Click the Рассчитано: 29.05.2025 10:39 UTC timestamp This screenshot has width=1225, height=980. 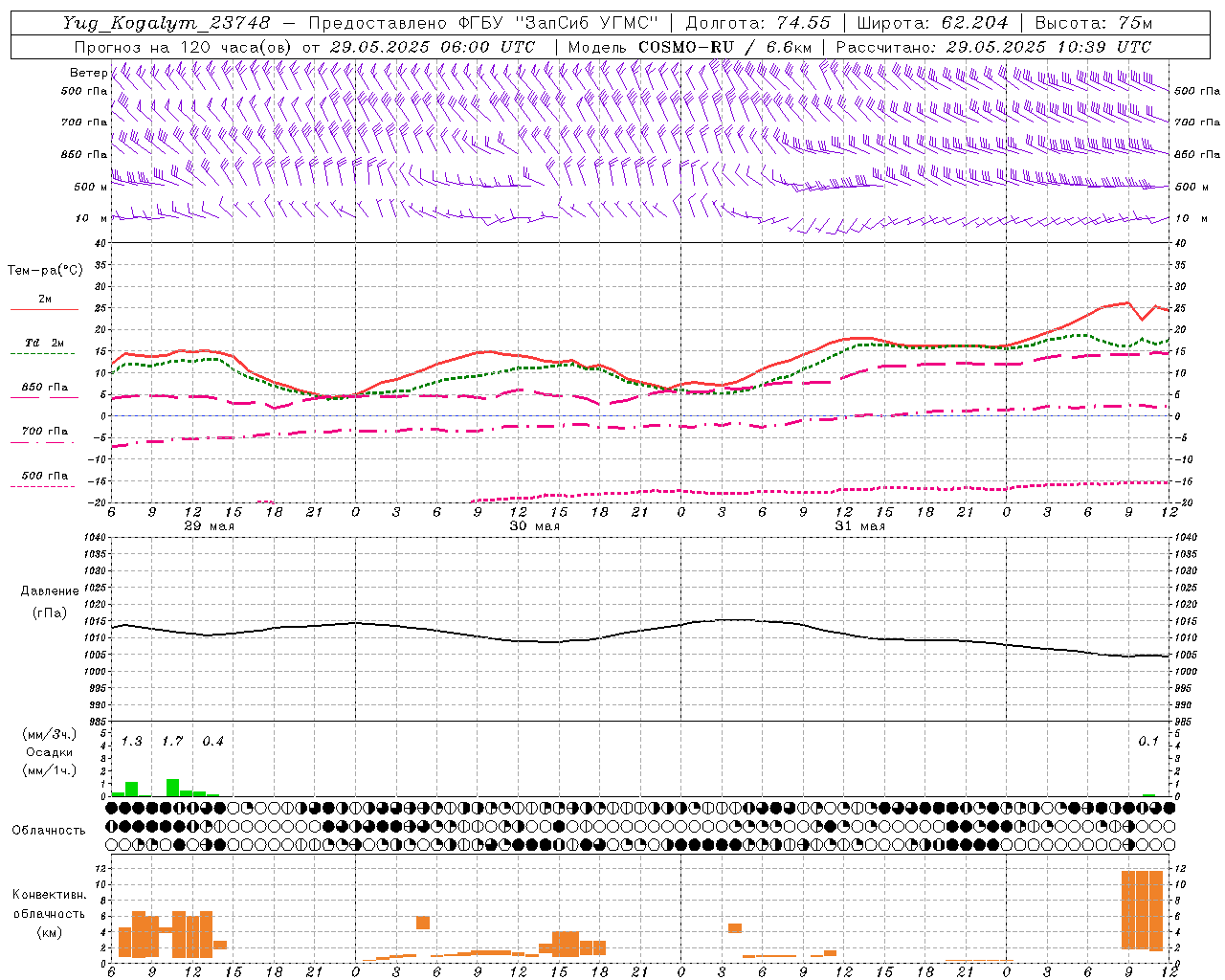(992, 47)
